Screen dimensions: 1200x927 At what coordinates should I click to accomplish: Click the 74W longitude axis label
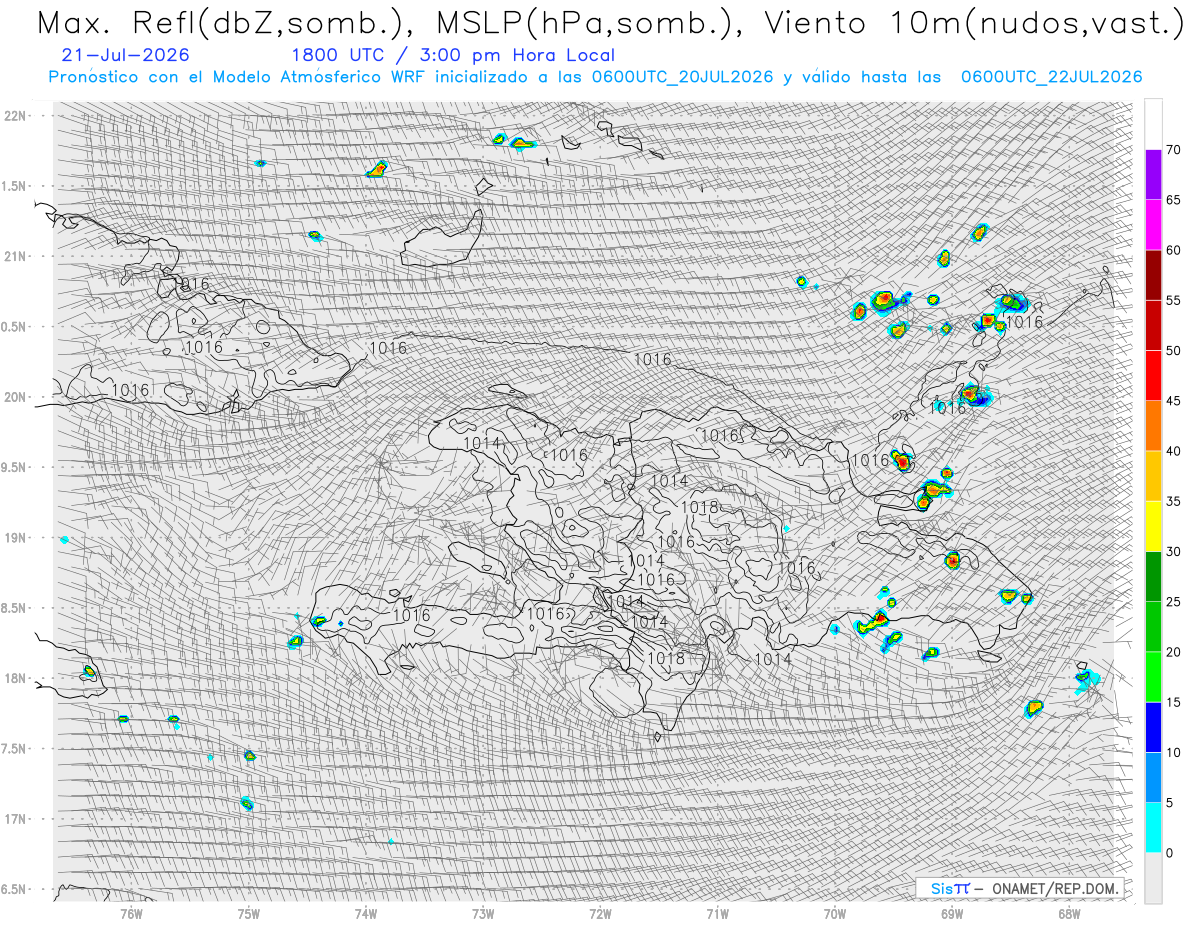(366, 912)
